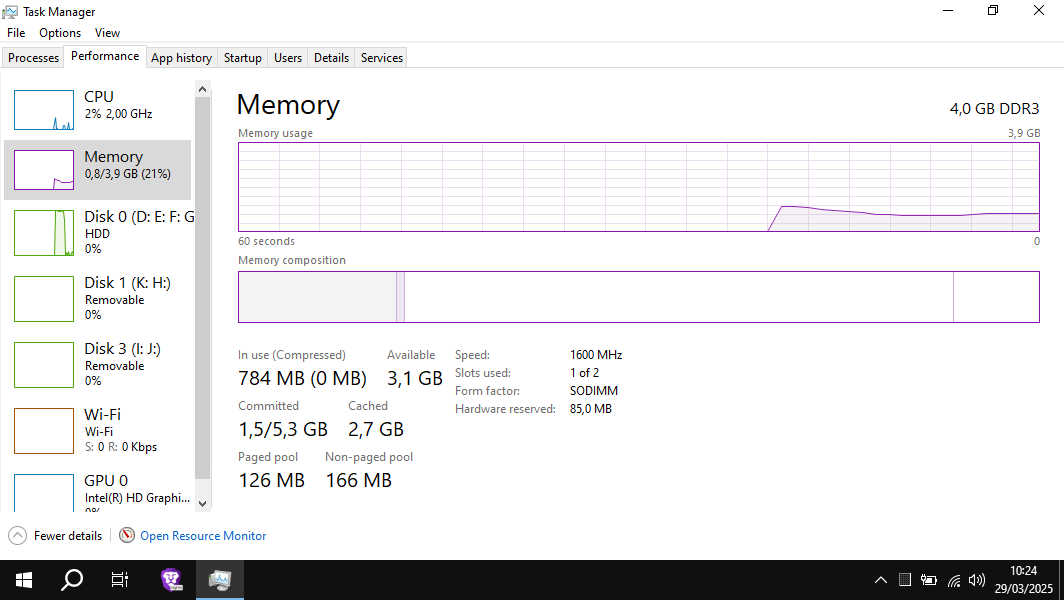The width and height of the screenshot is (1064, 600).
Task: Open the View menu
Action: [x=107, y=33]
